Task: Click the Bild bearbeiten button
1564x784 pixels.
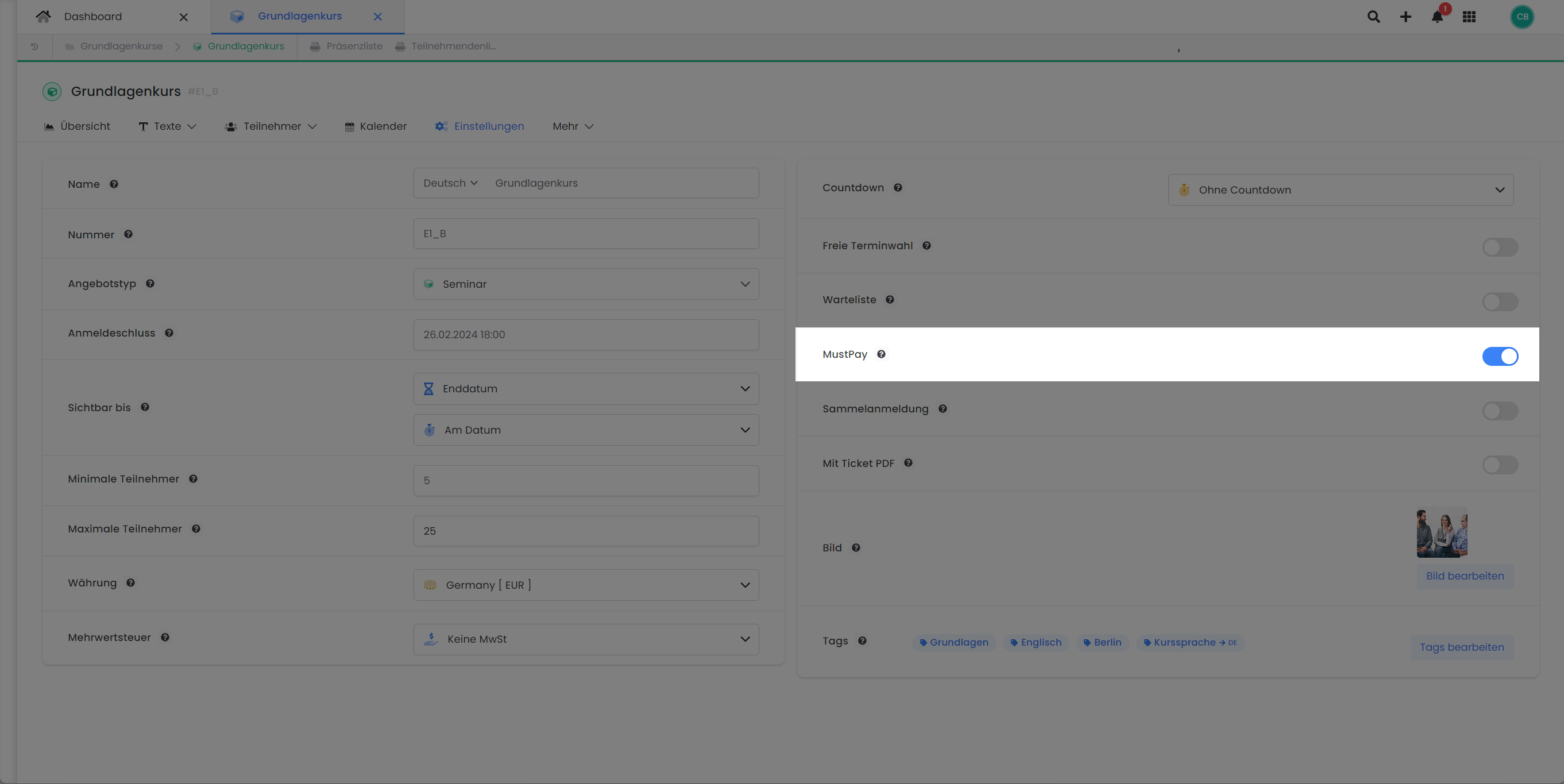Action: pyautogui.click(x=1465, y=576)
